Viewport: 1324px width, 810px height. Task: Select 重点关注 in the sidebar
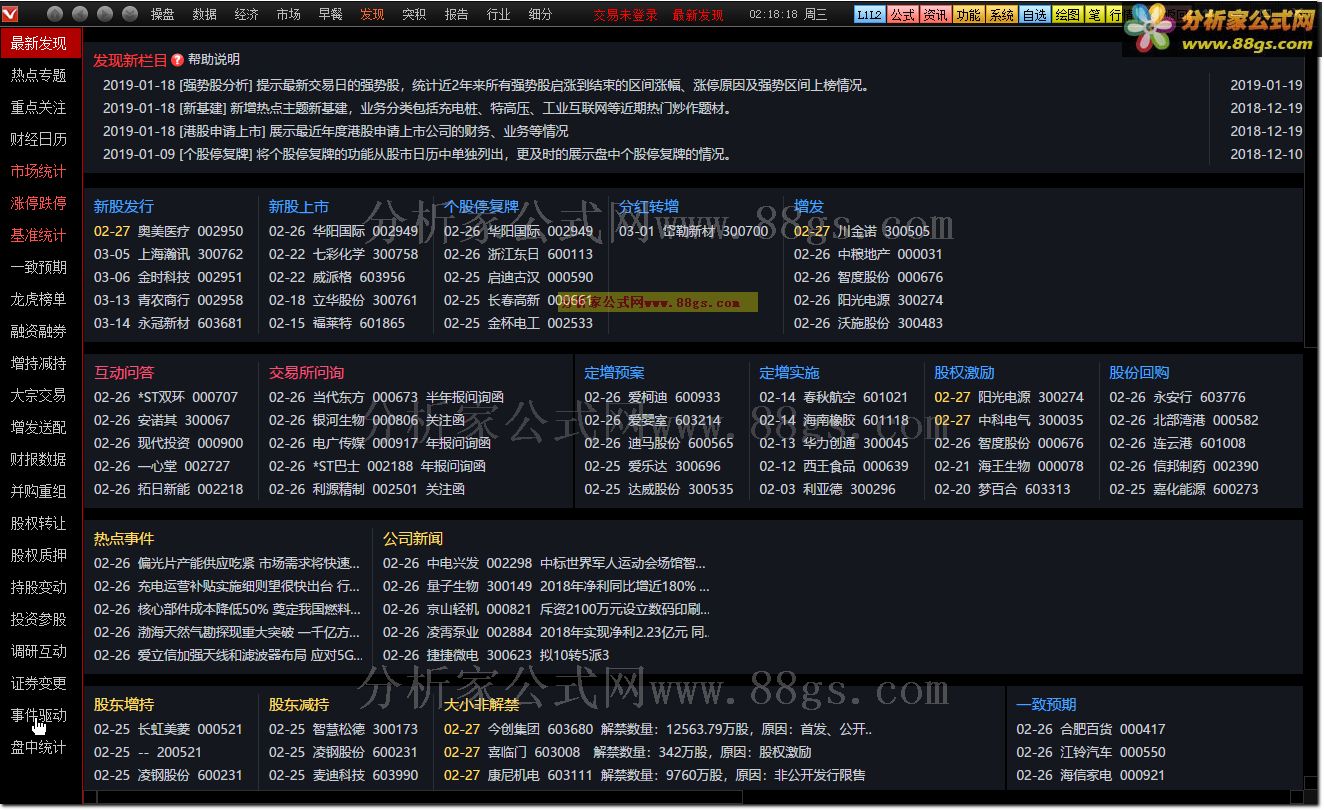[39, 107]
